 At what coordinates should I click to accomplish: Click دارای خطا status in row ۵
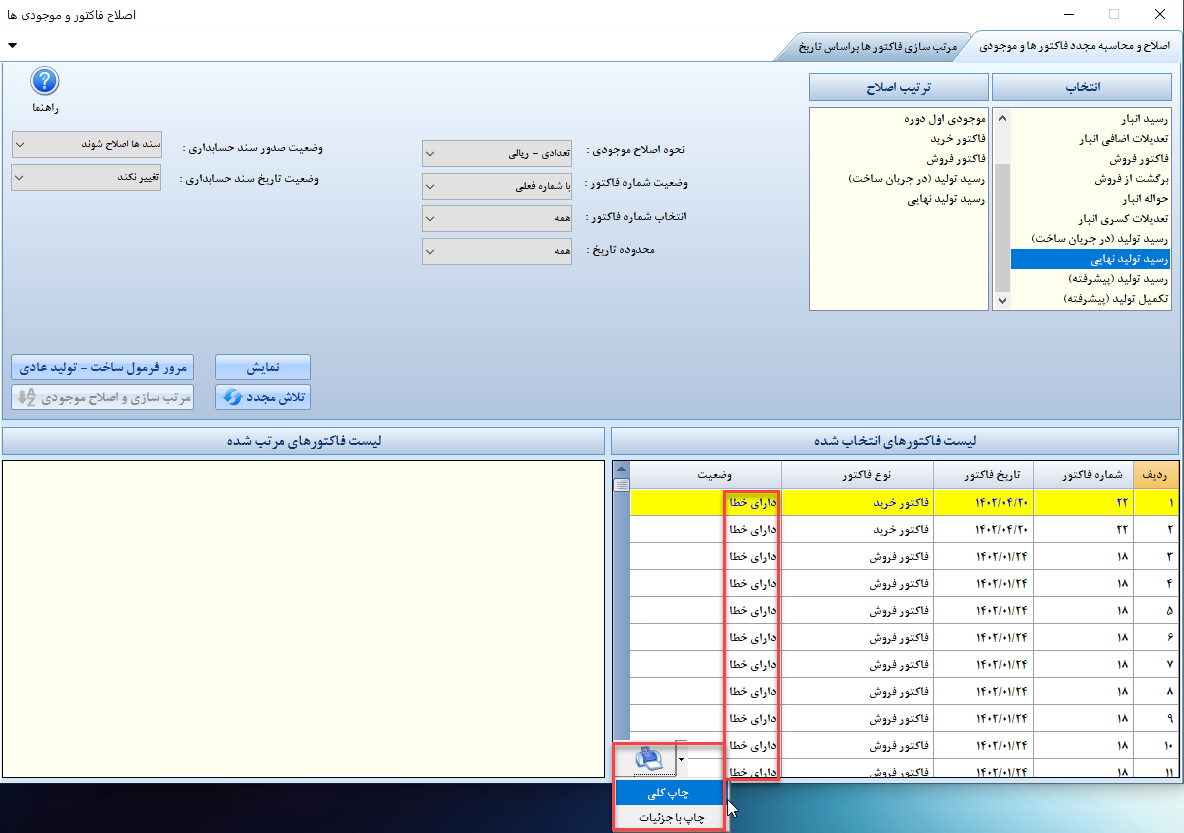(x=752, y=610)
